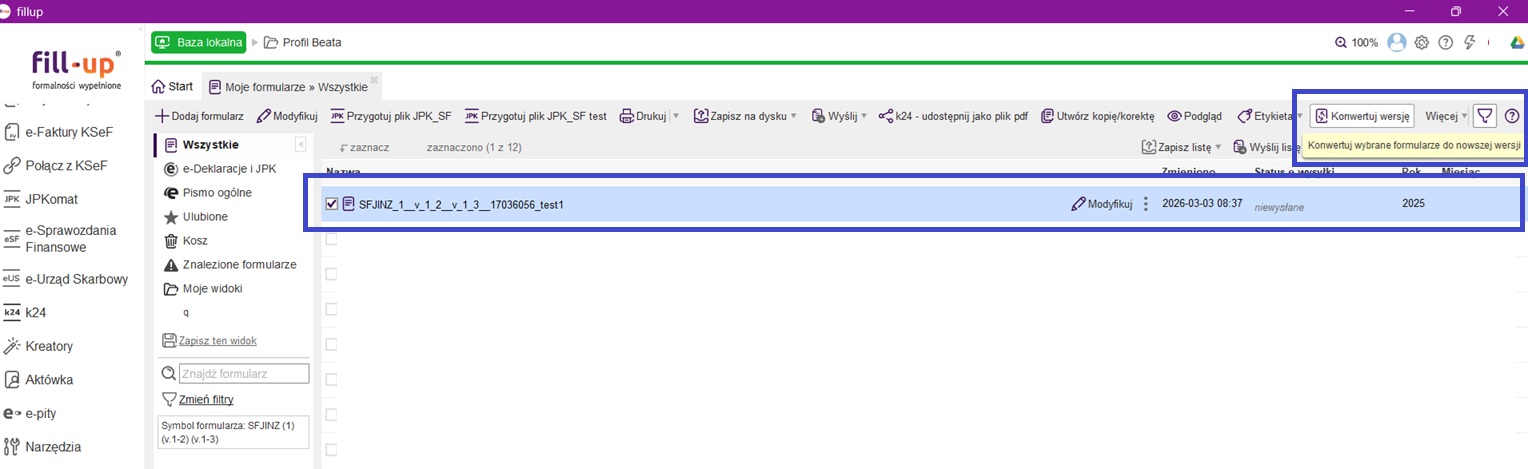Open Podgląd preview with eye icon

(x=1194, y=116)
